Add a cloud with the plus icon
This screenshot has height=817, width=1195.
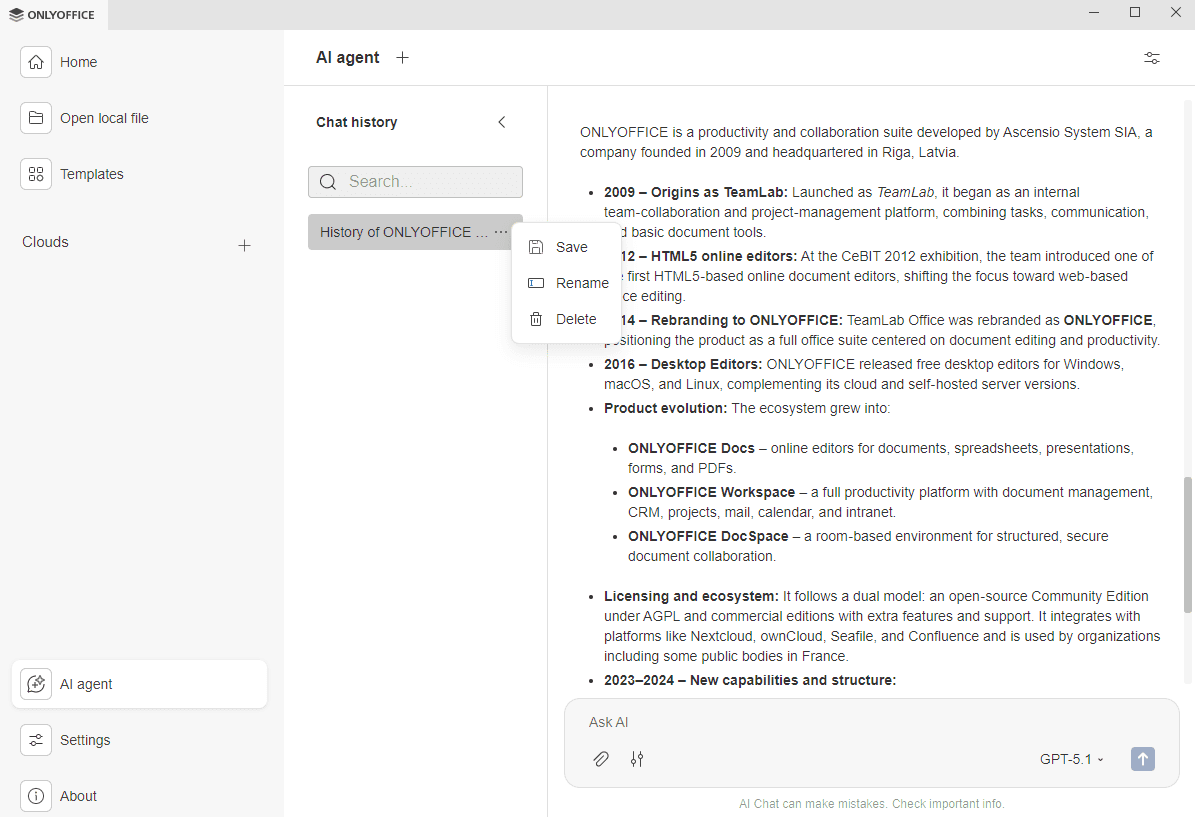tap(244, 245)
